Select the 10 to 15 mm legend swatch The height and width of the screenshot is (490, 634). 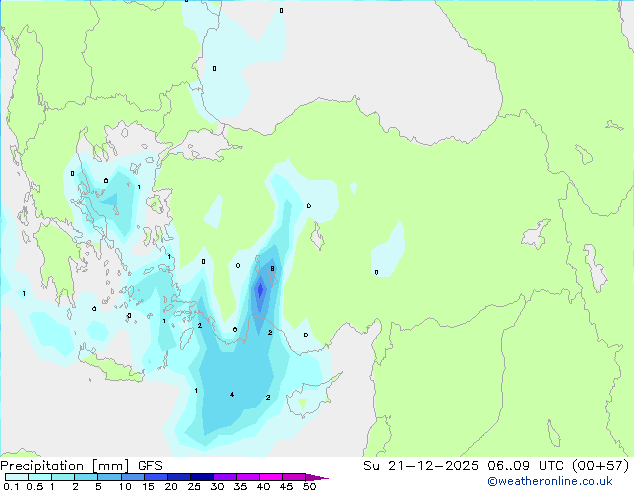point(132,477)
